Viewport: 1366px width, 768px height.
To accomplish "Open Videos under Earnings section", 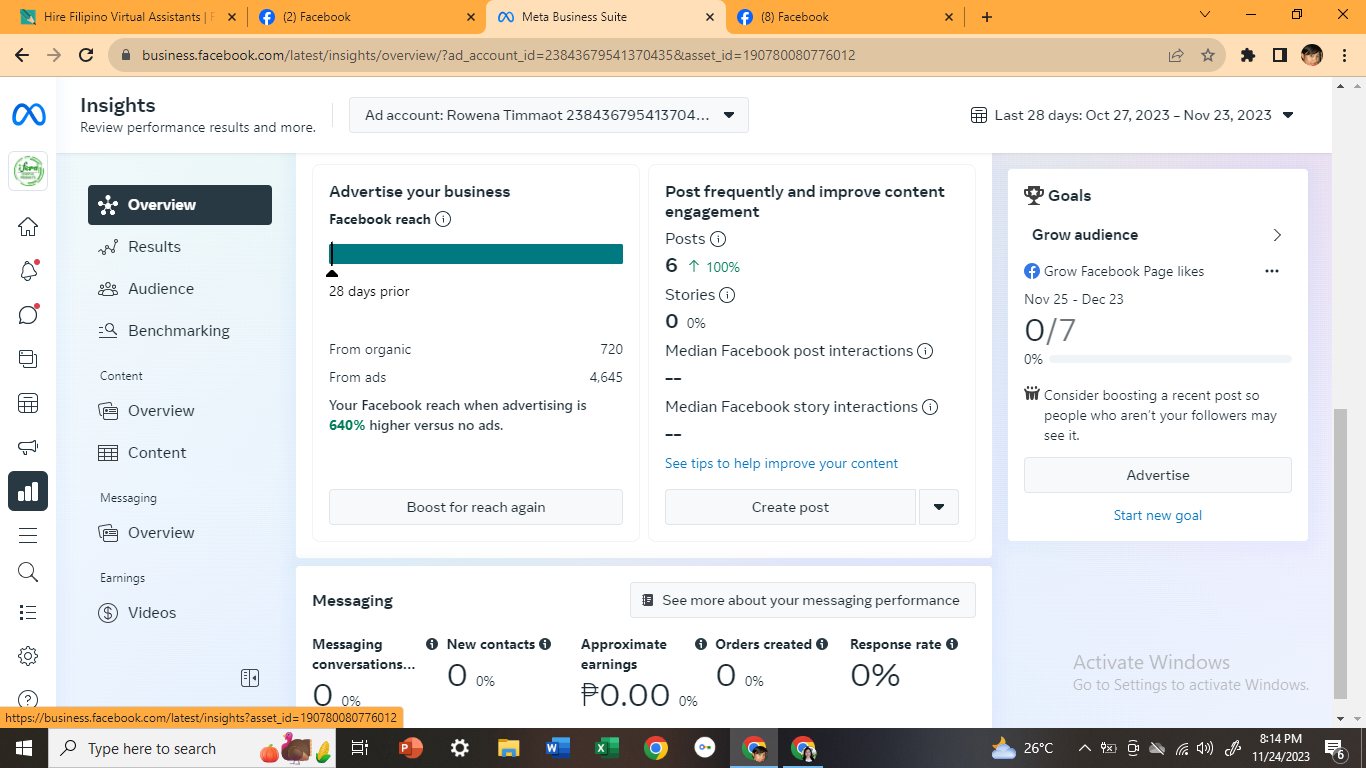I will pyautogui.click(x=180, y=613).
